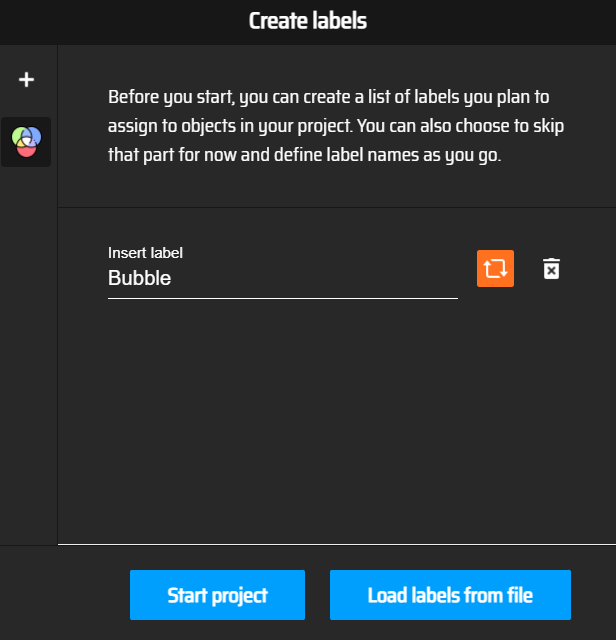Viewport: 616px width, 640px height.
Task: Click the overlapping colored circles icon
Action: [26, 142]
